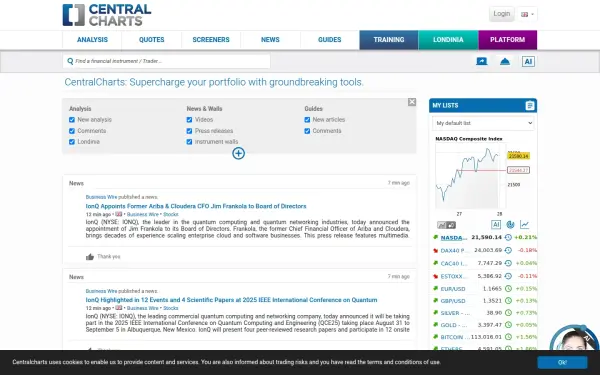Open the GBP/USD instrument link
The width and height of the screenshot is (600, 375).
pos(453,301)
